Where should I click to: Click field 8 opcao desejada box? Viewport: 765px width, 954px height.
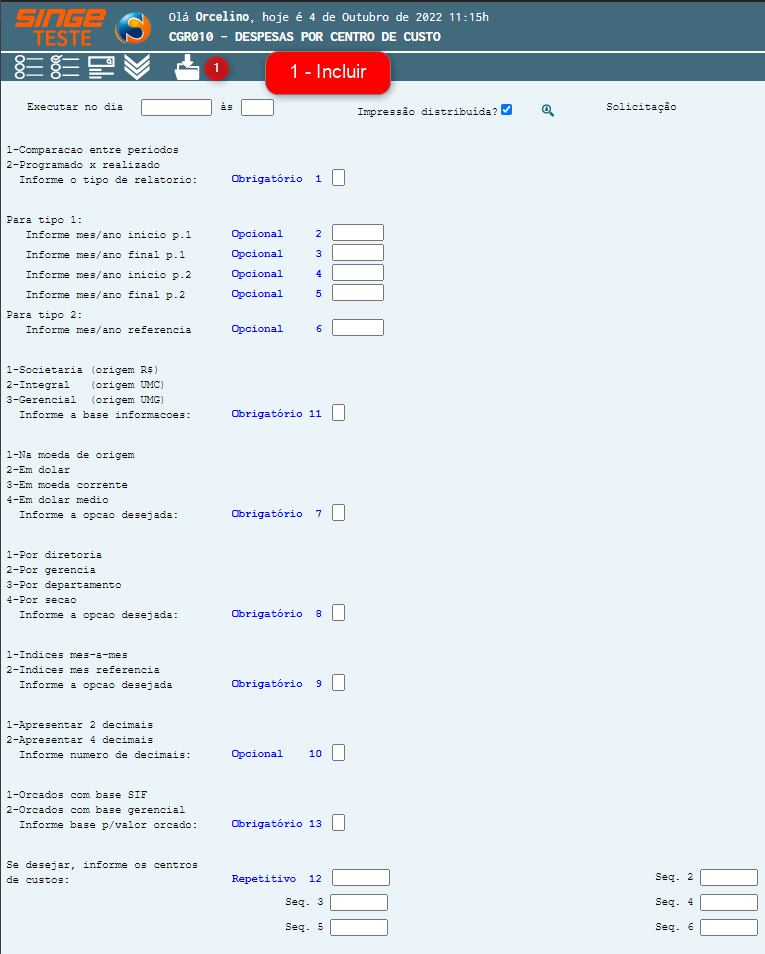[338, 613]
